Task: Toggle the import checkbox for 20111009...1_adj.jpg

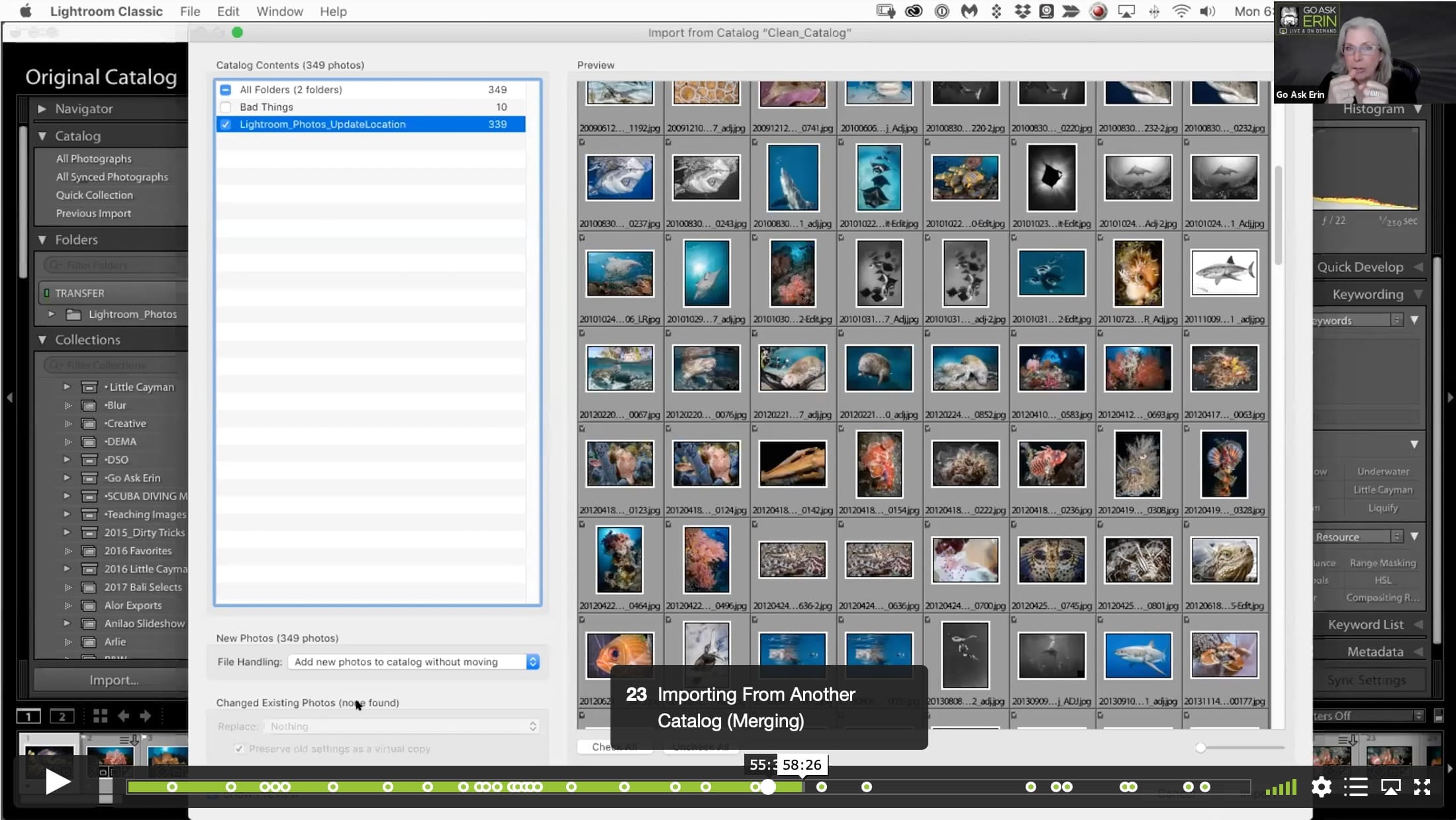Action: click(x=1187, y=238)
